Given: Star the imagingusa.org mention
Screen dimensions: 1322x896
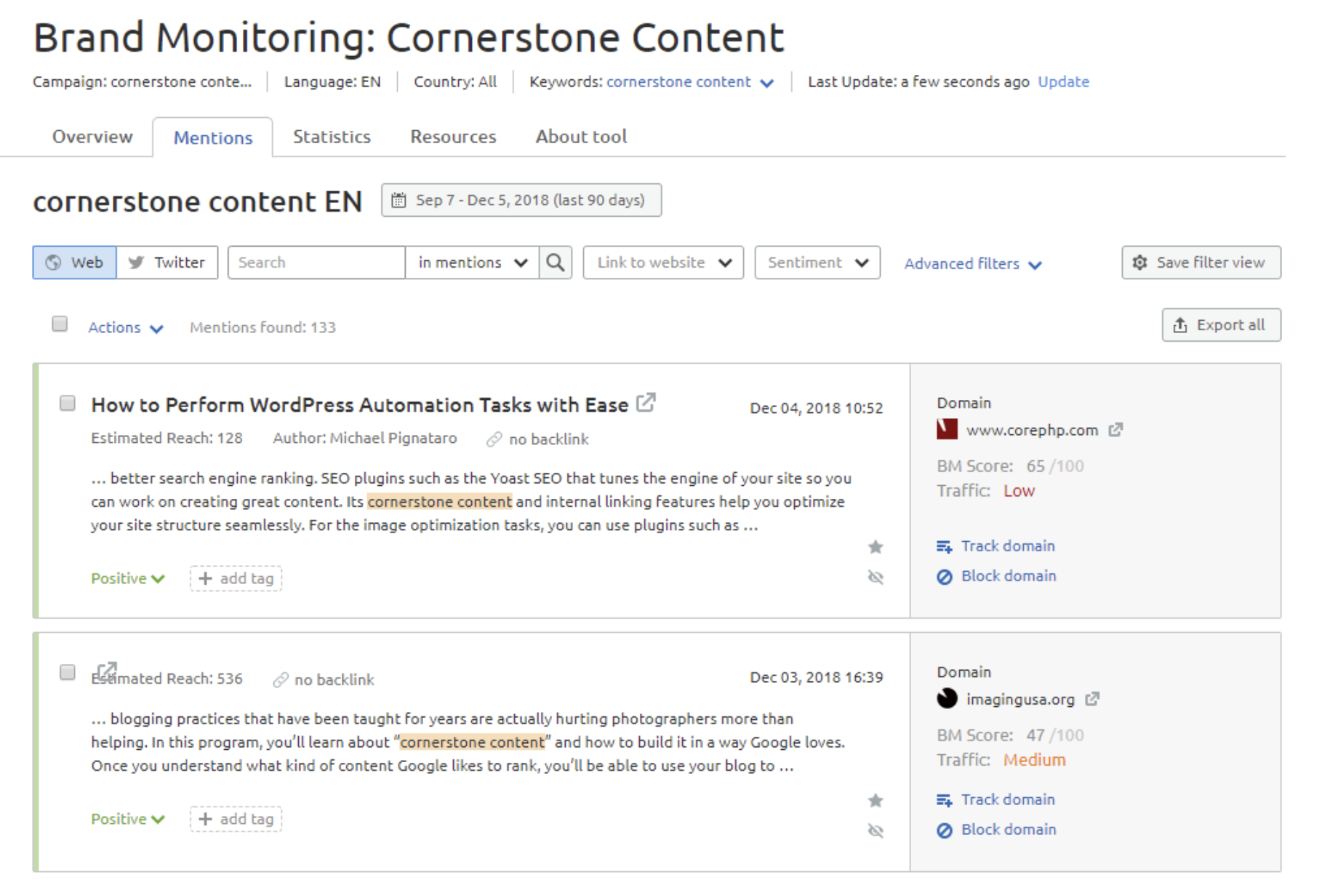Looking at the screenshot, I should point(876,801).
